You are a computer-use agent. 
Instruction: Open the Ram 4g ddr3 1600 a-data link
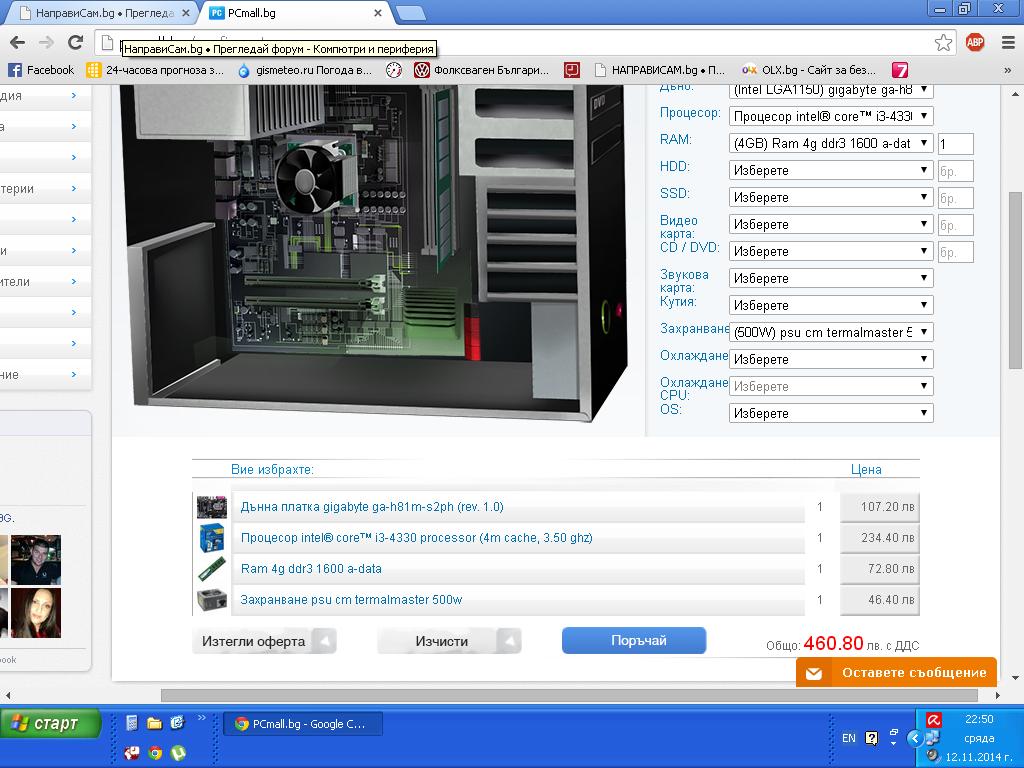coord(311,569)
